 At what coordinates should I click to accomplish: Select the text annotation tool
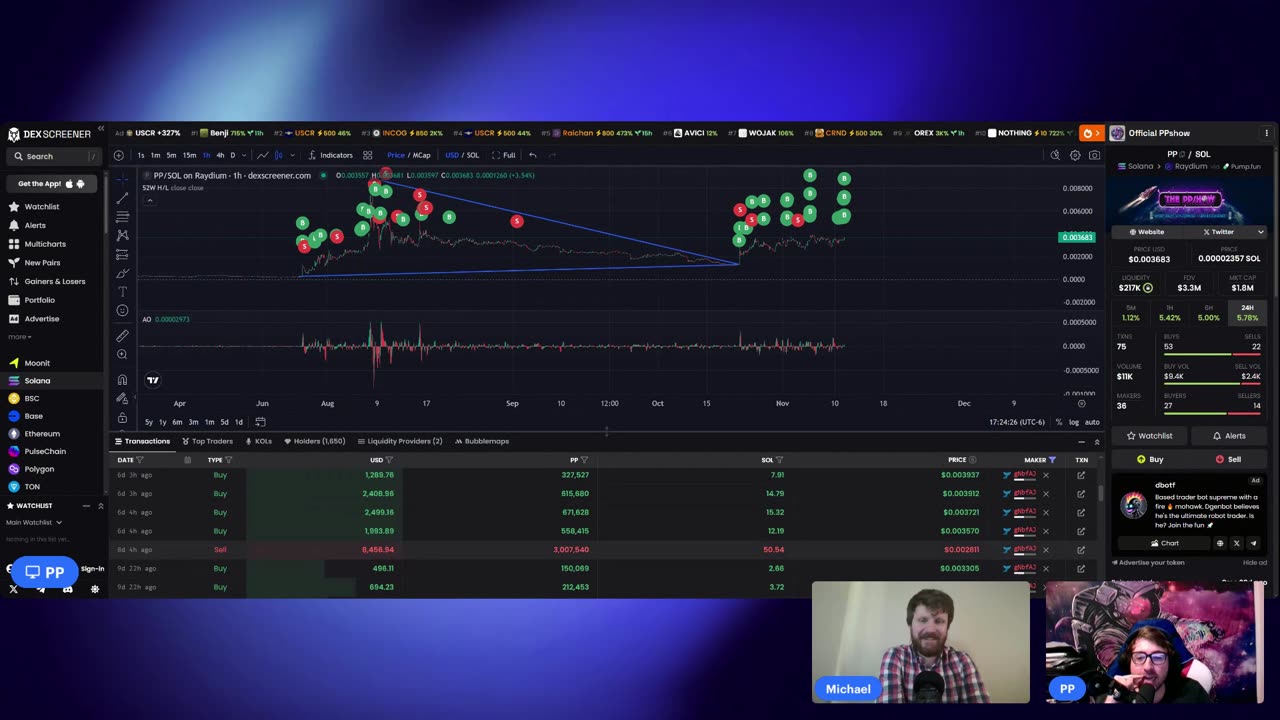[x=122, y=292]
